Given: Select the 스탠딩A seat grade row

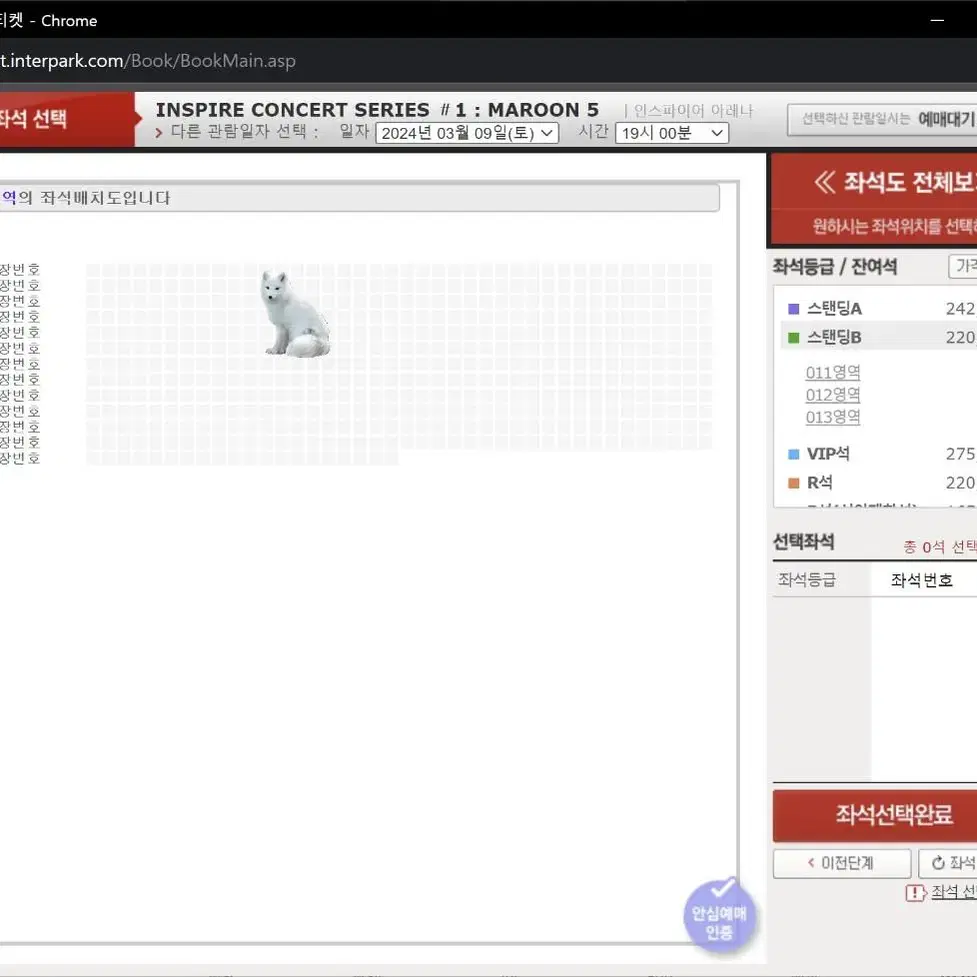Looking at the screenshot, I should (879, 308).
